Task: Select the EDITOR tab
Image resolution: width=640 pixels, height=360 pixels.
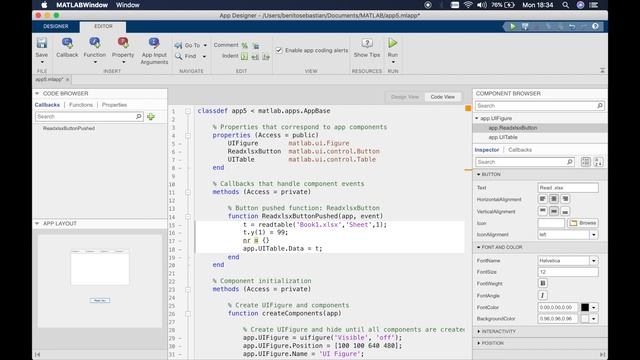Action: (103, 27)
